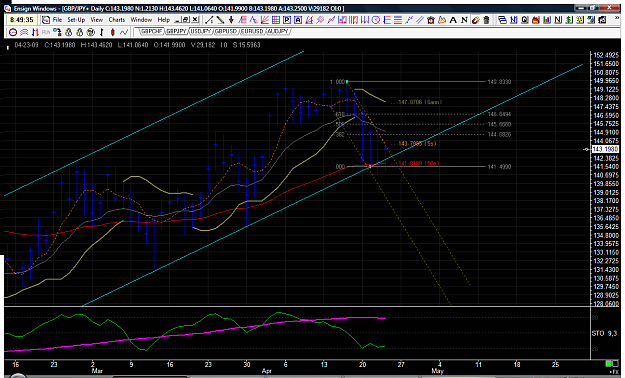Viewport: 625px width, 378px height.
Task: Select the yellow triangle draw tool
Action: point(442,20)
